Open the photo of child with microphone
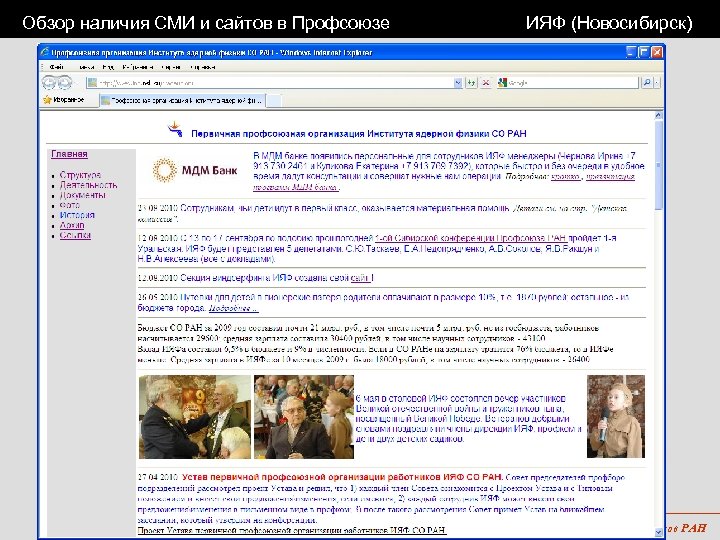The width and height of the screenshot is (720, 540). click(616, 416)
